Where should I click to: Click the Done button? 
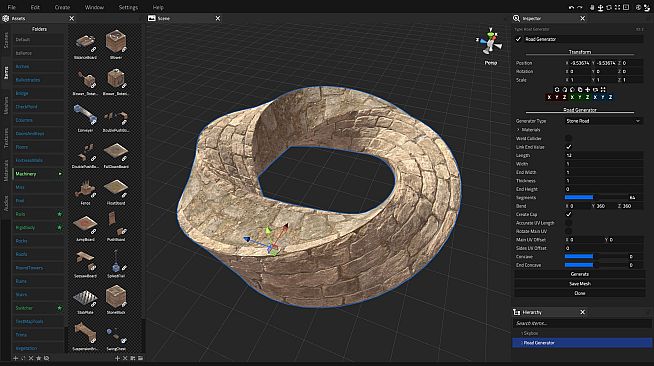click(x=580, y=293)
